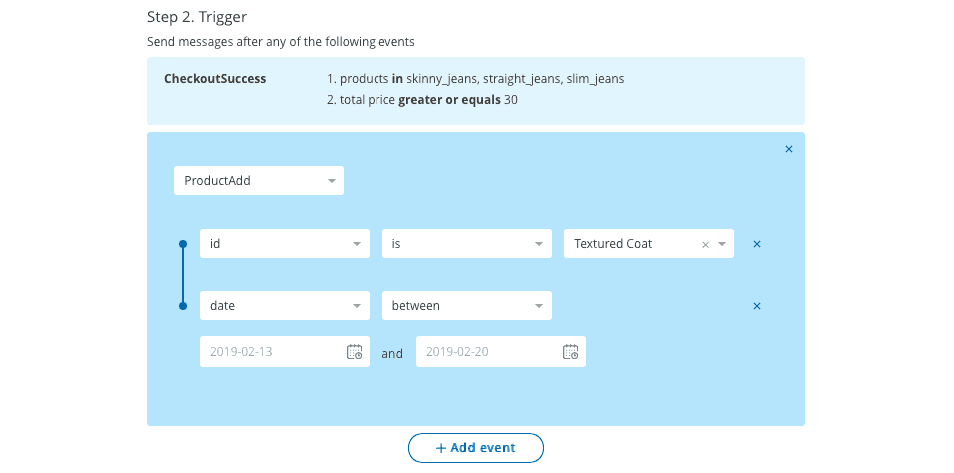Viewport: 954px width, 473px height.
Task: Open the date attribute dropdown
Action: 357,306
